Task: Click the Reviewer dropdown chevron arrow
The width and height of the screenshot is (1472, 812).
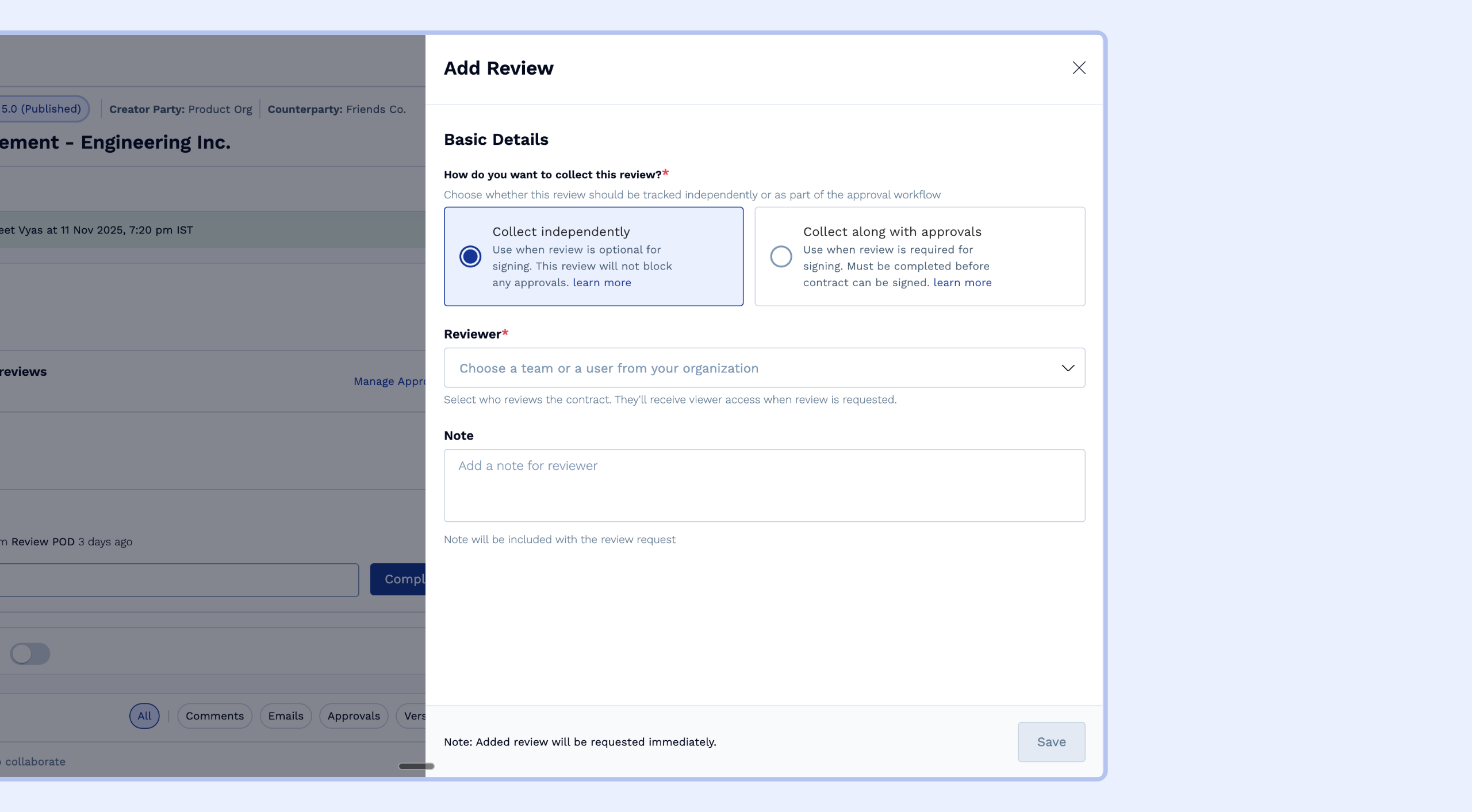Action: pyautogui.click(x=1068, y=368)
